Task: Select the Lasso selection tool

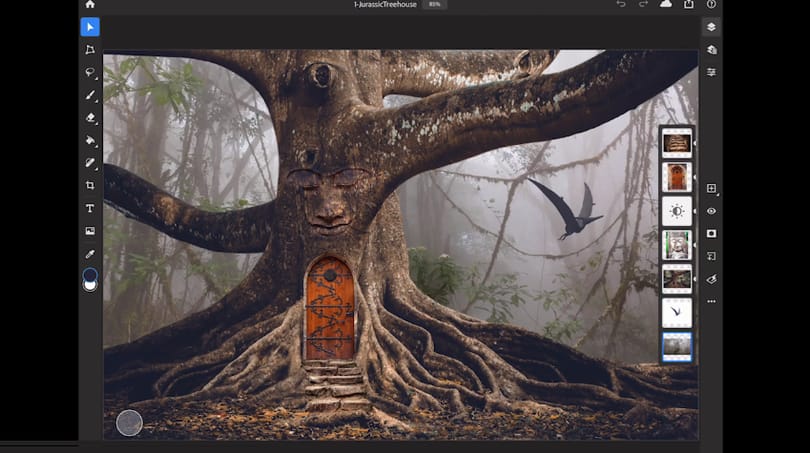Action: point(90,72)
